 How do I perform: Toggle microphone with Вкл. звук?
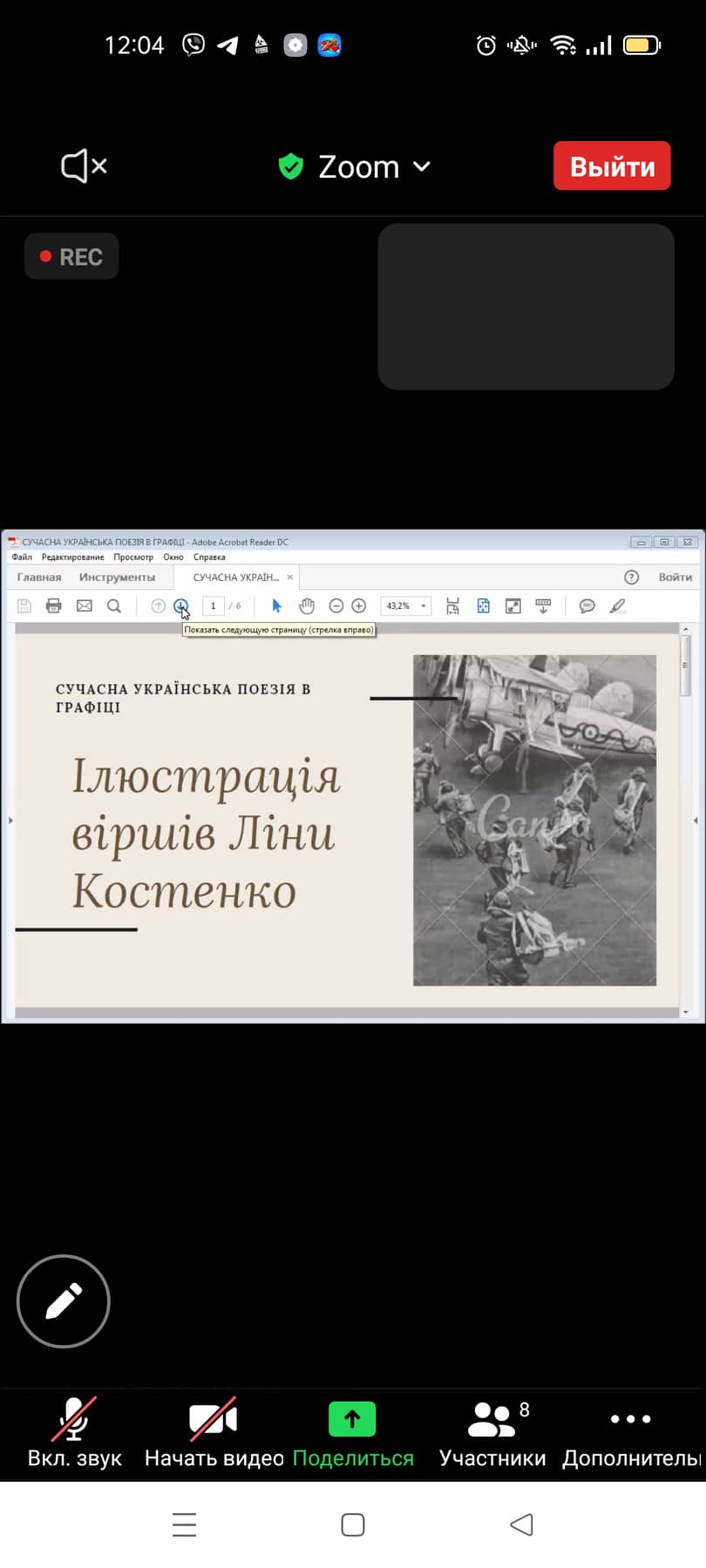point(74,1433)
